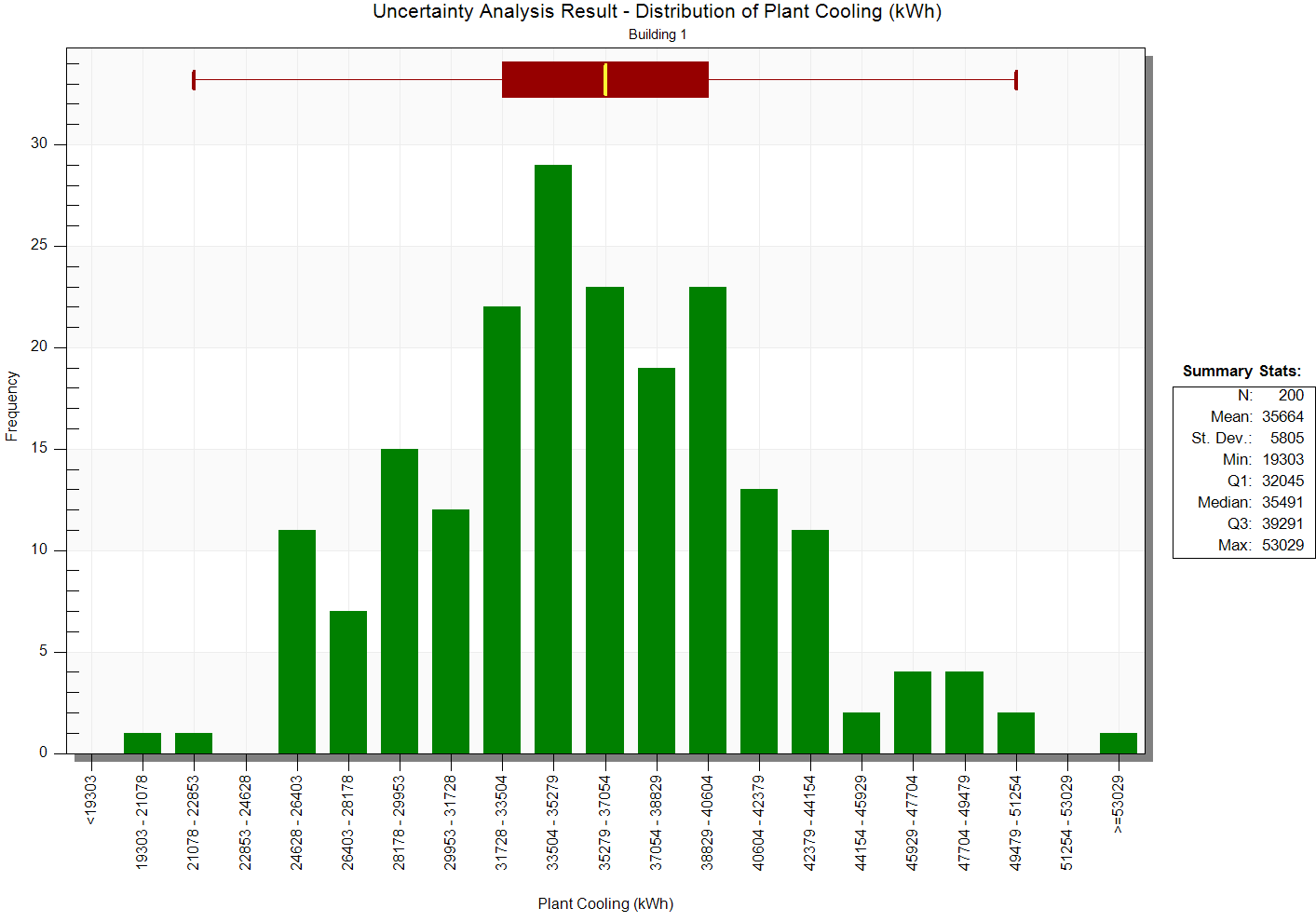Select the Max value 53029
The width and height of the screenshot is (1316, 922).
(x=1282, y=545)
